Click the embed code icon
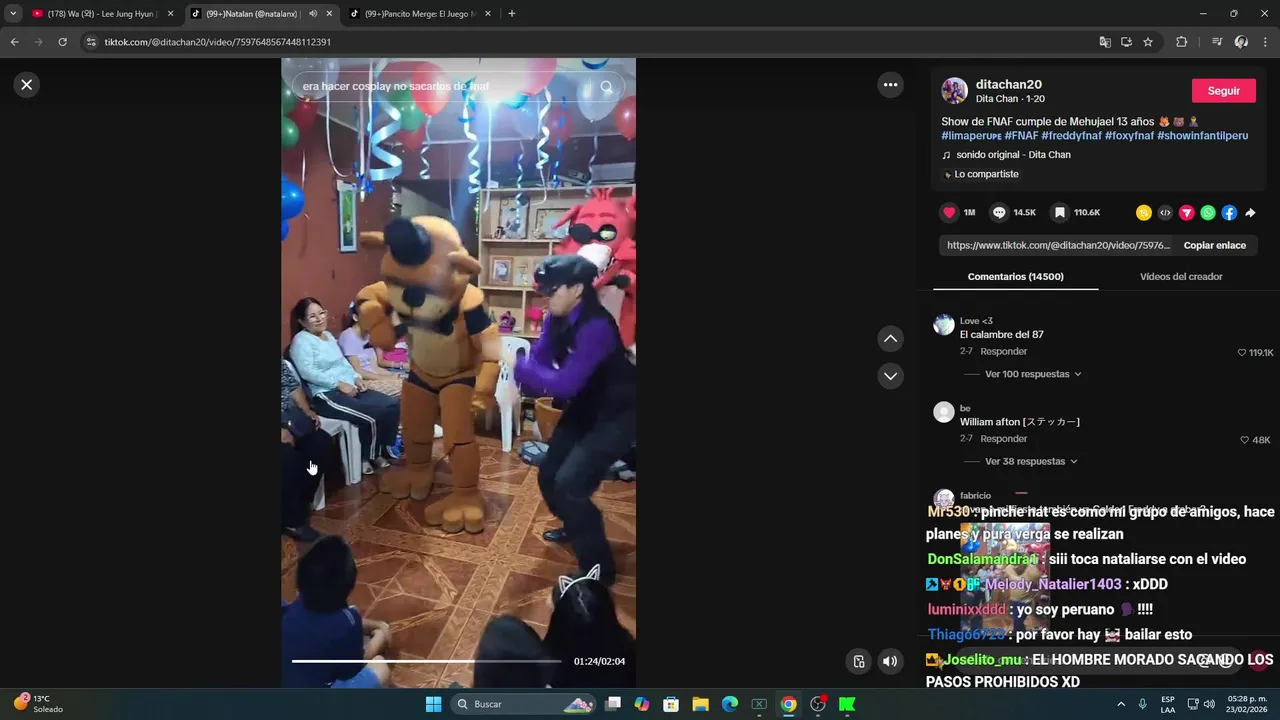 1165,213
